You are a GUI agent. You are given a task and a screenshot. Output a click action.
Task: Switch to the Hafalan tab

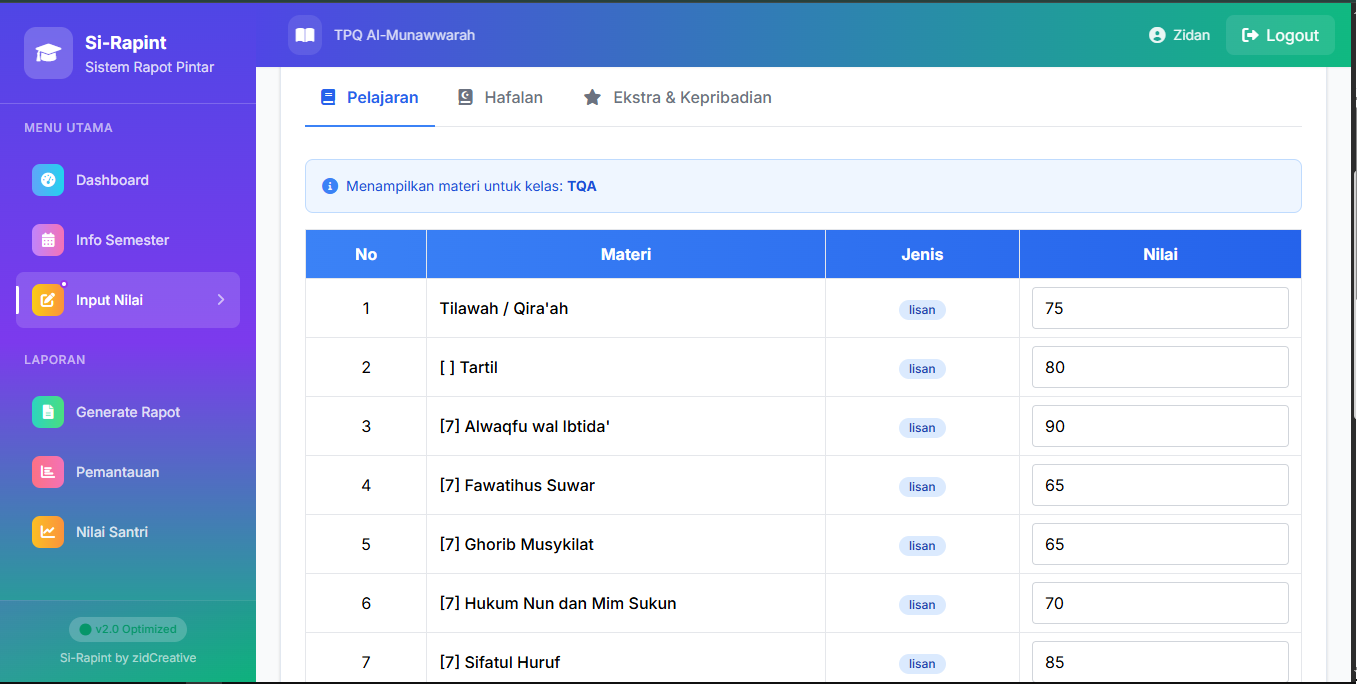coord(500,97)
